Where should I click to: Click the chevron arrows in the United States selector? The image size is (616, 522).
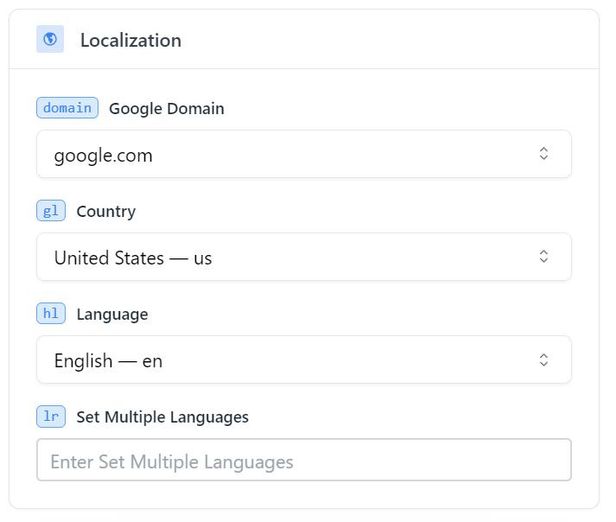[x=543, y=256]
